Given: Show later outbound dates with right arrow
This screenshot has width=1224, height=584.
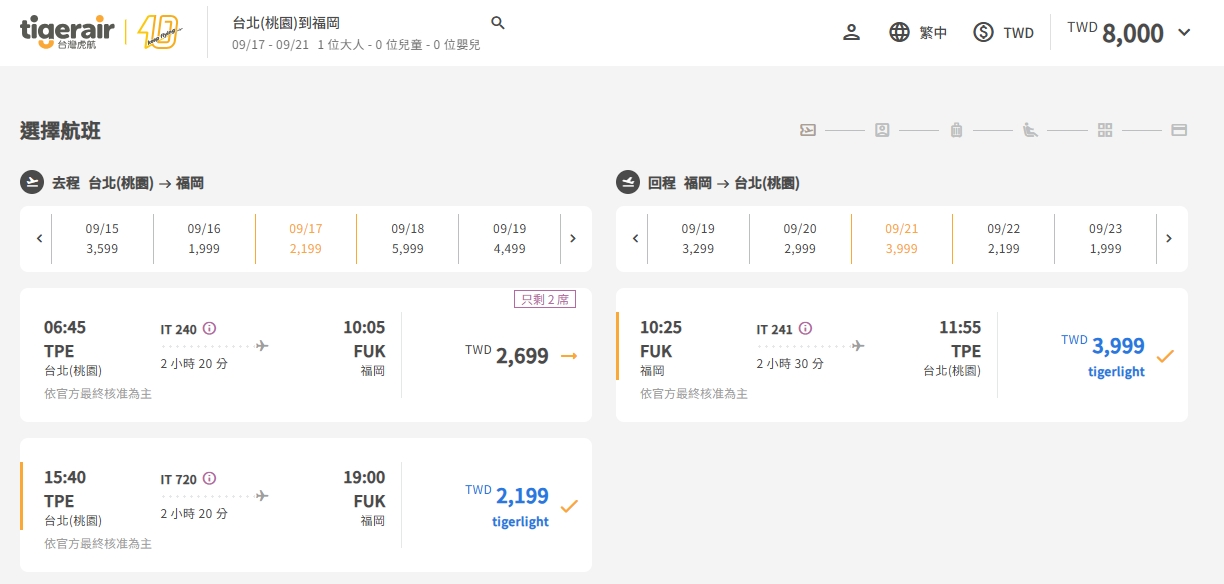Looking at the screenshot, I should pos(573,238).
